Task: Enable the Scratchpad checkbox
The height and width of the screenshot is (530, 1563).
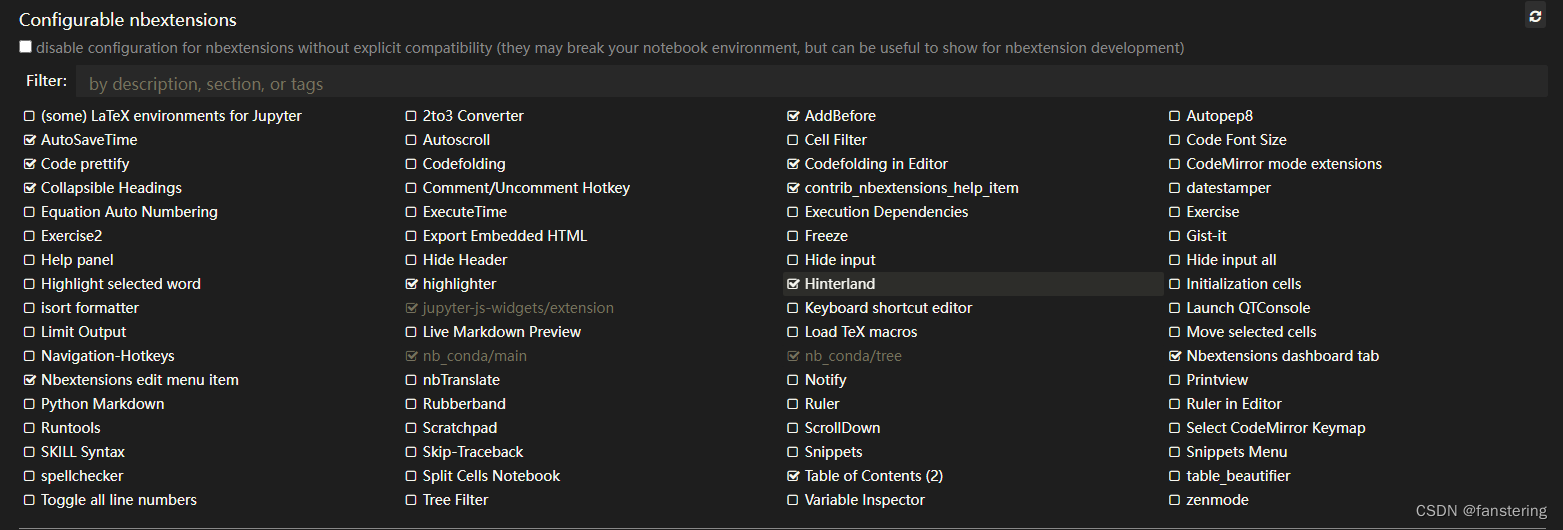Action: (412, 428)
